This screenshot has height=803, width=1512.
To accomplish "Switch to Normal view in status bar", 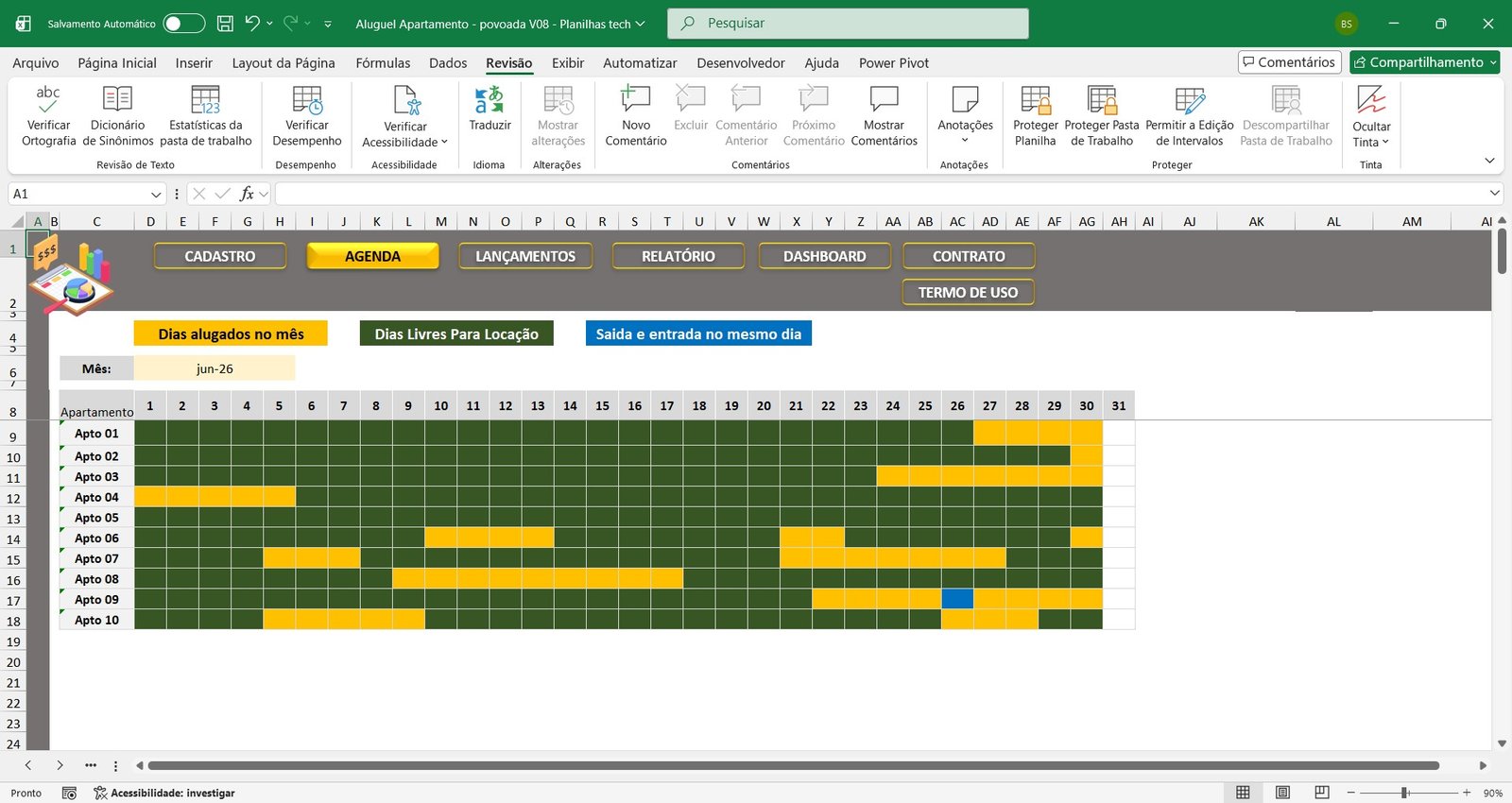I will point(1243,793).
